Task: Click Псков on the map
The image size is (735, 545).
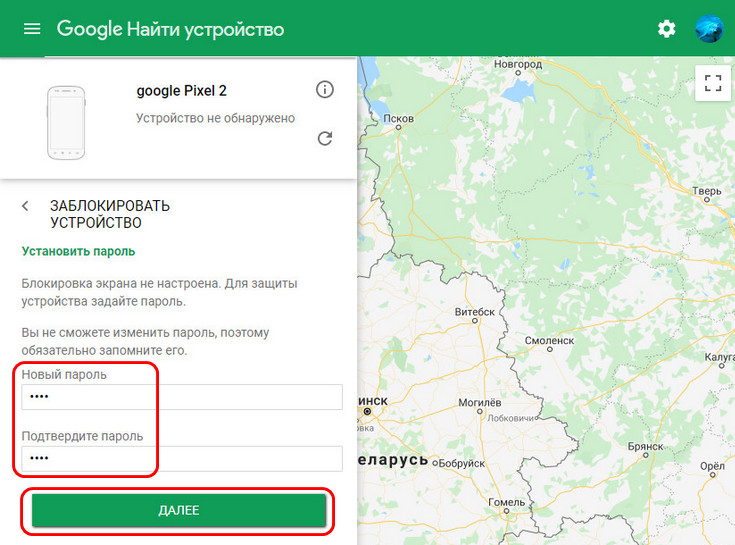Action: (x=398, y=119)
